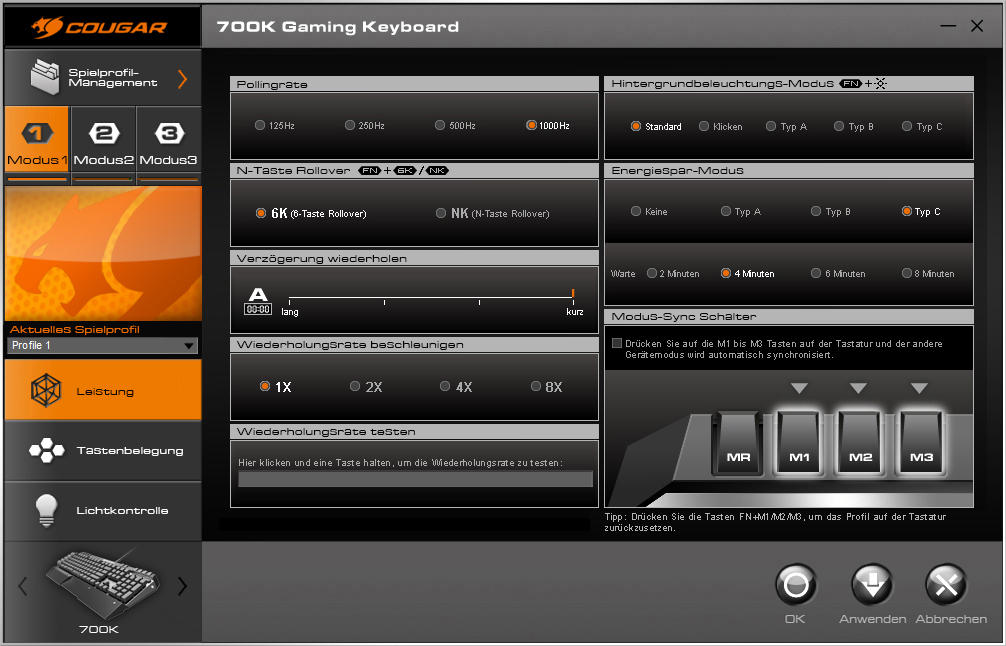
Task: Click the Abbrechen X icon
Action: (945, 585)
